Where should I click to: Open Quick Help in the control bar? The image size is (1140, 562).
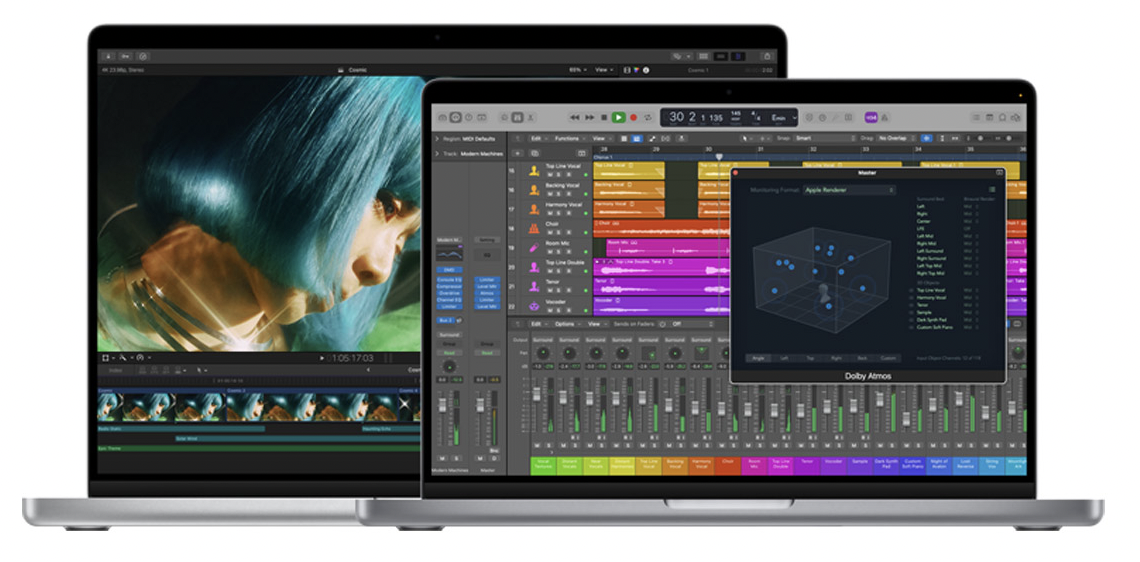pyautogui.click(x=468, y=117)
